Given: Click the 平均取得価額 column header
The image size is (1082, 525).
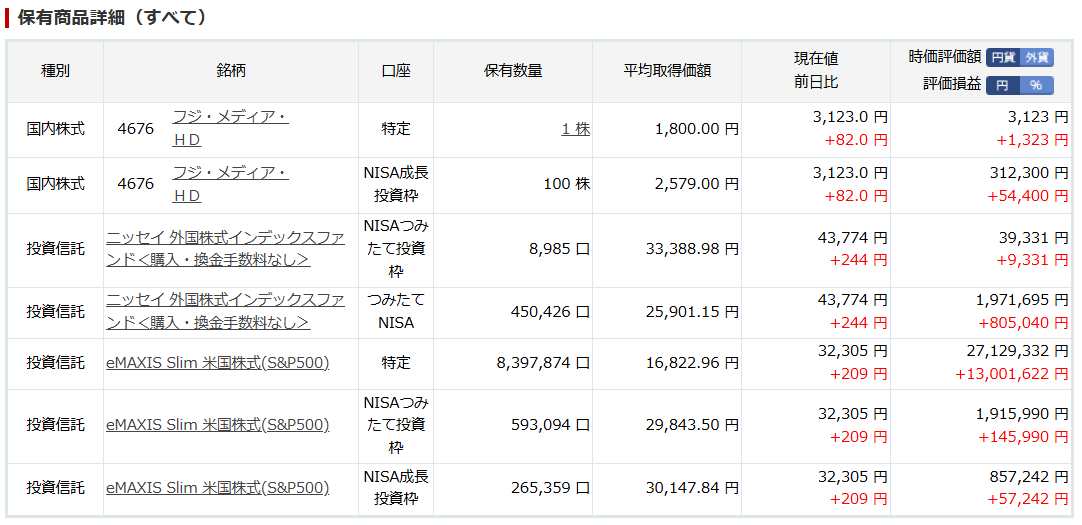Looking at the screenshot, I should (x=667, y=71).
